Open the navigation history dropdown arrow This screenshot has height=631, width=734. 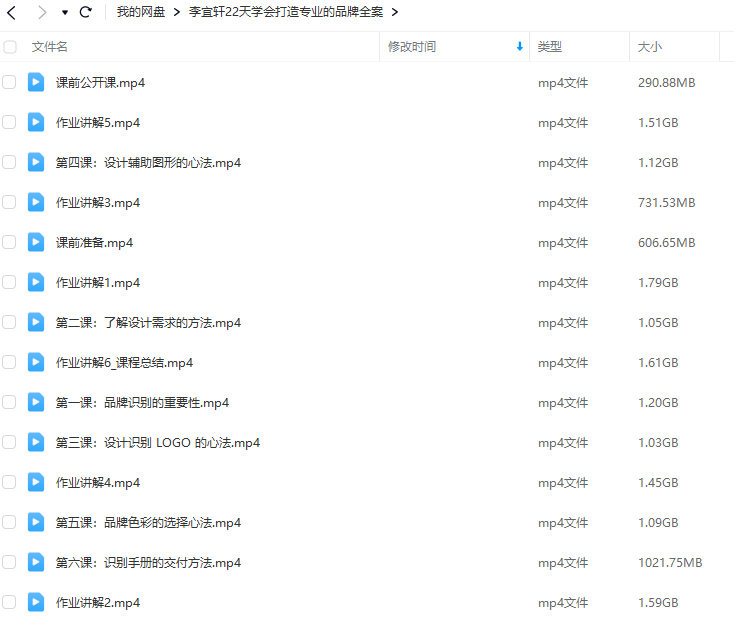(64, 13)
